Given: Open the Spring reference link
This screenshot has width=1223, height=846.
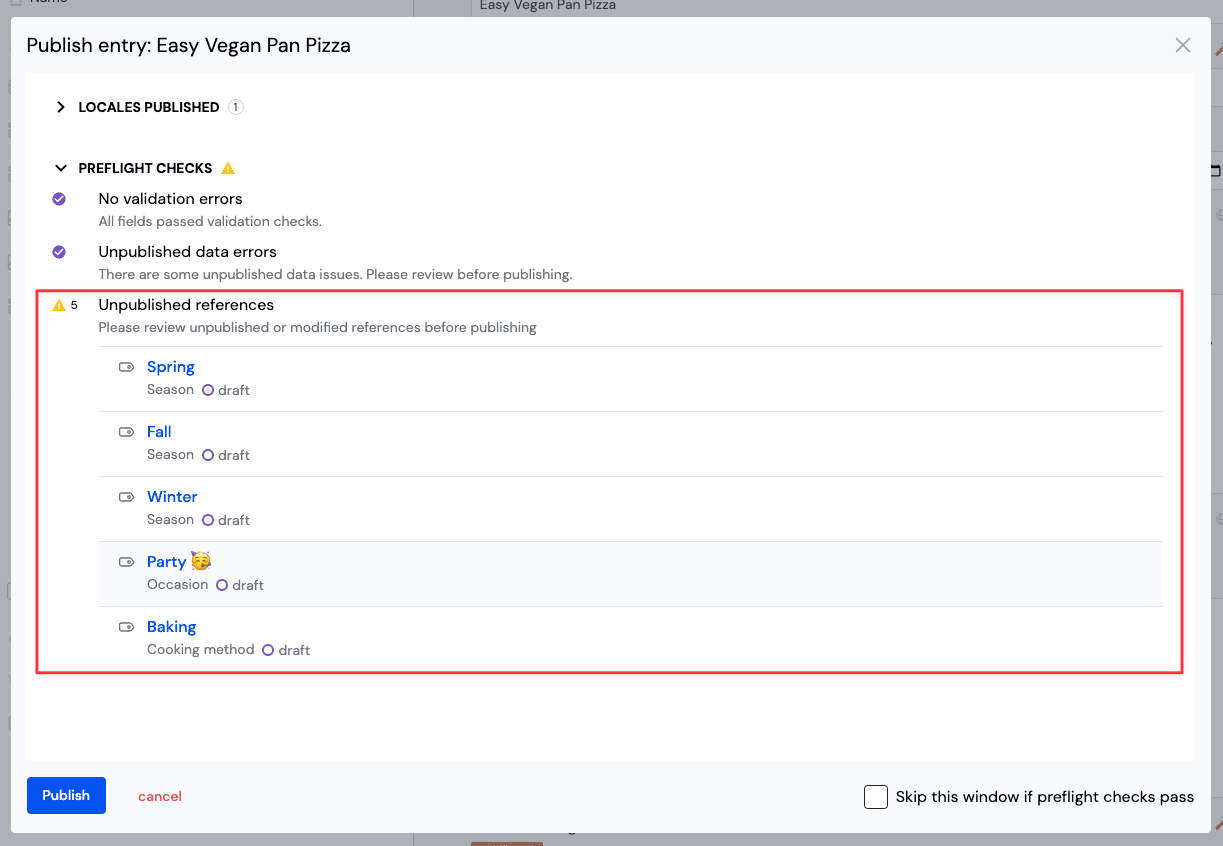Looking at the screenshot, I should coord(171,367).
